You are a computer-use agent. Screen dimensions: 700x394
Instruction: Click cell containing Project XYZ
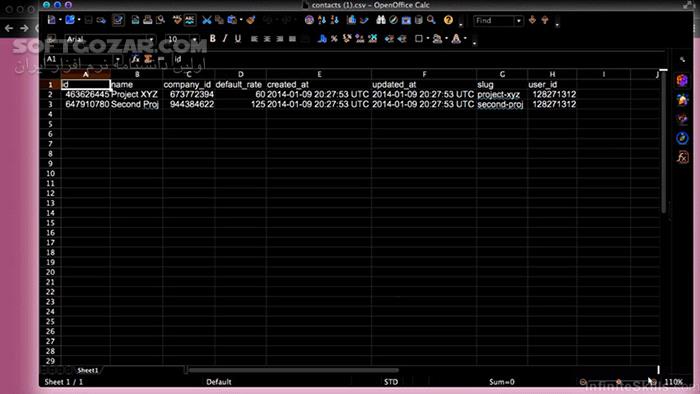pyautogui.click(x=136, y=94)
